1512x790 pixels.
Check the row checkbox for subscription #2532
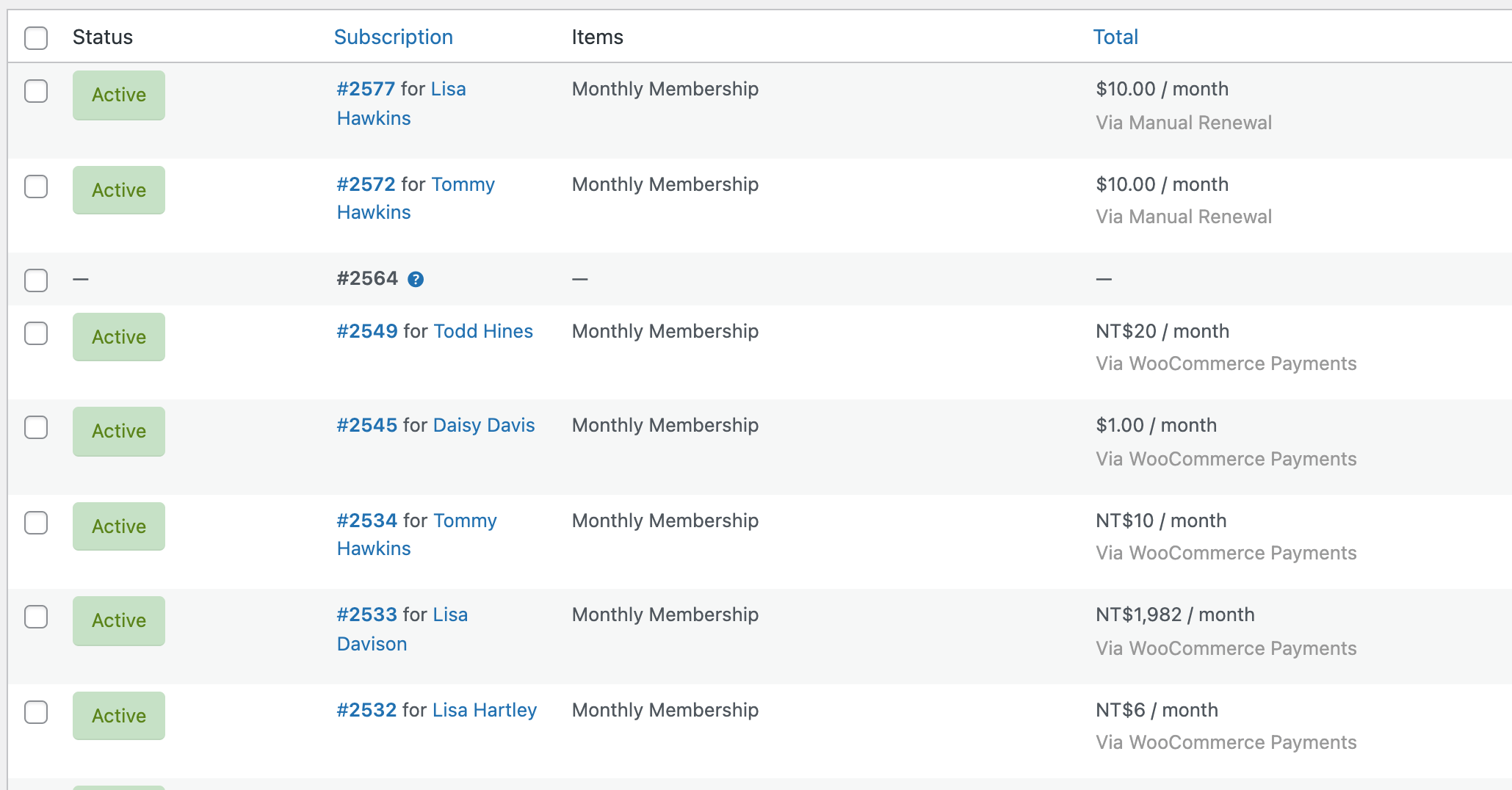point(35,713)
